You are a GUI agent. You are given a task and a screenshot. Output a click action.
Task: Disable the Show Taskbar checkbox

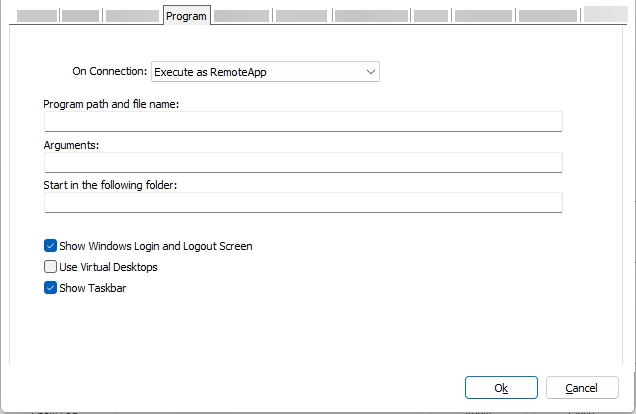(x=51, y=288)
